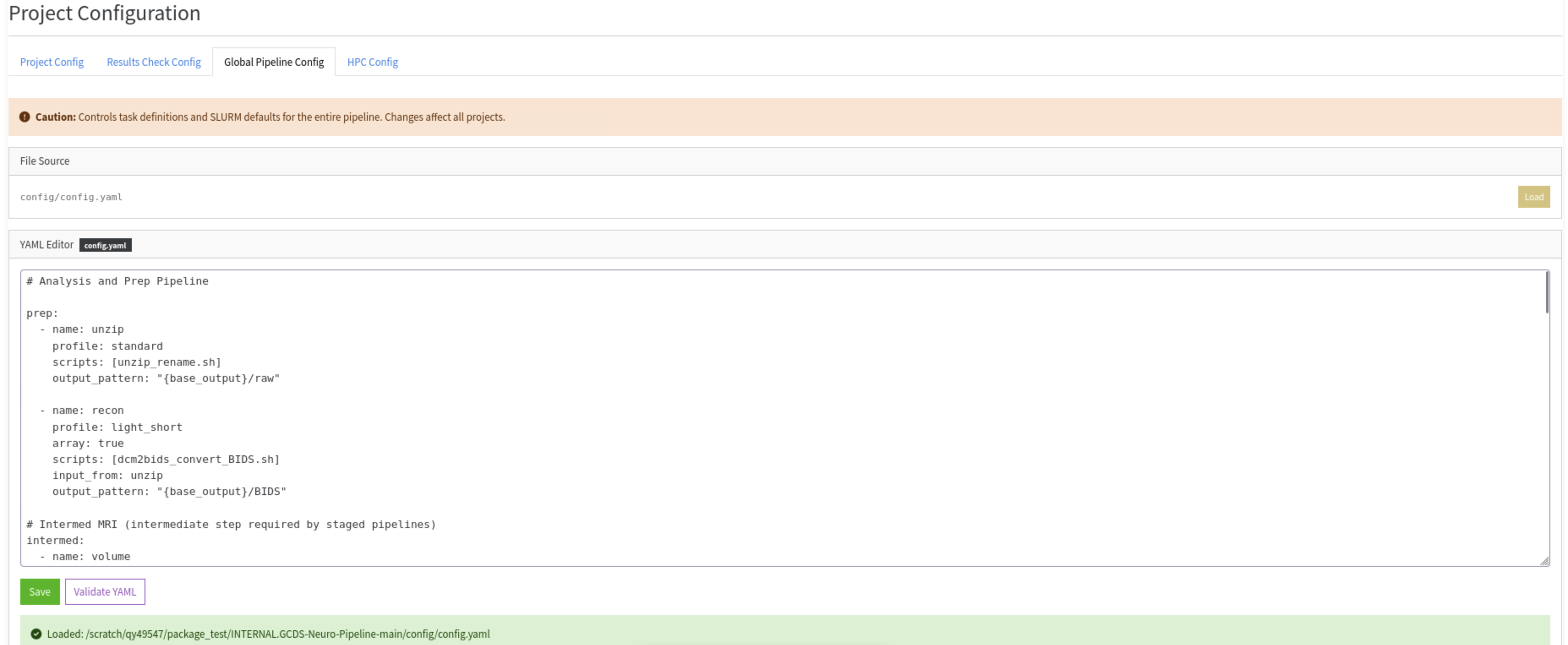Click the YAML editor vertical scrollbar
This screenshot has width=1568, height=645.
pyautogui.click(x=1547, y=293)
